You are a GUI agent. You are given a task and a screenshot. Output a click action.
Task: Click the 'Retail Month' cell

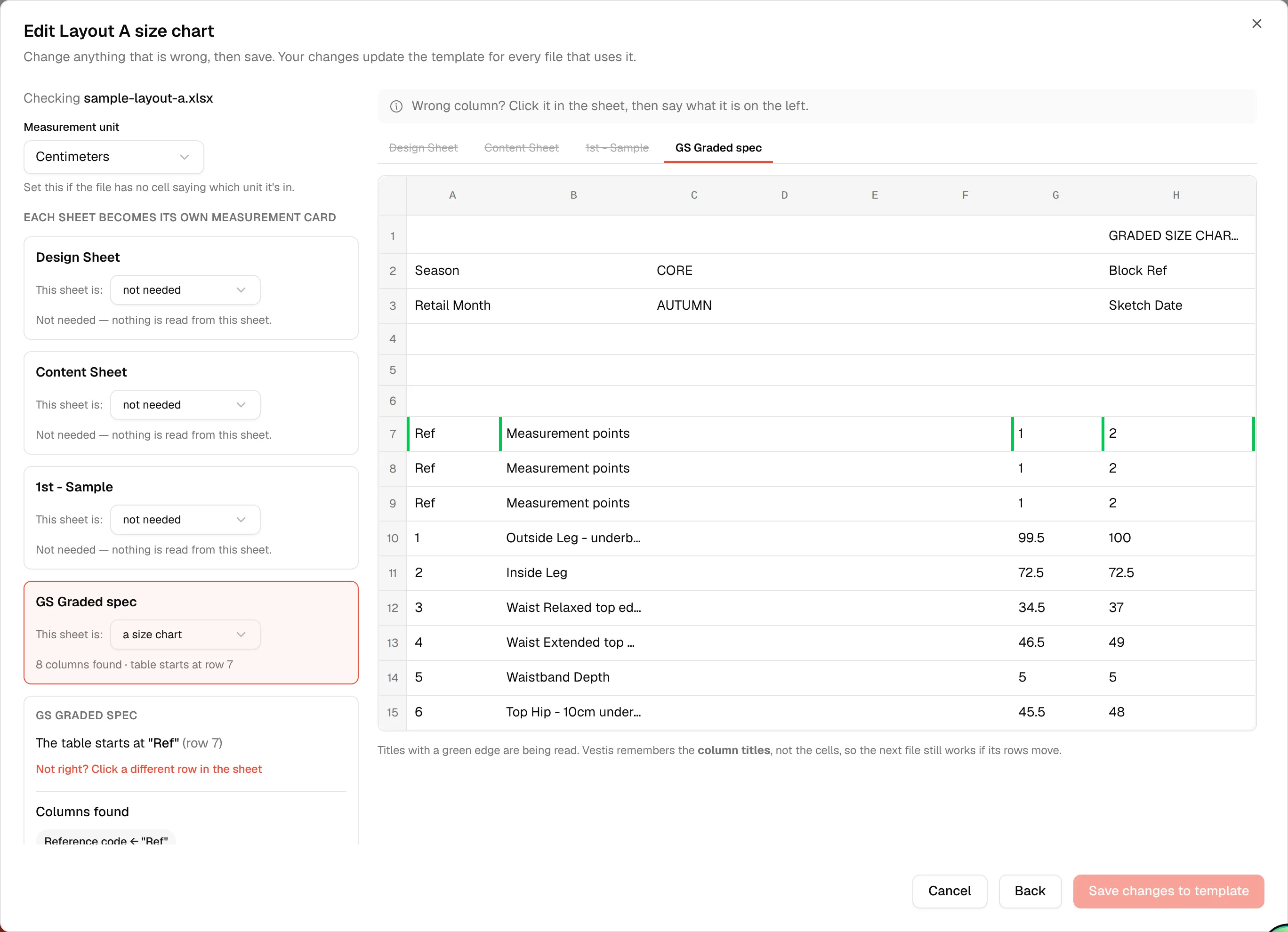coord(452,305)
